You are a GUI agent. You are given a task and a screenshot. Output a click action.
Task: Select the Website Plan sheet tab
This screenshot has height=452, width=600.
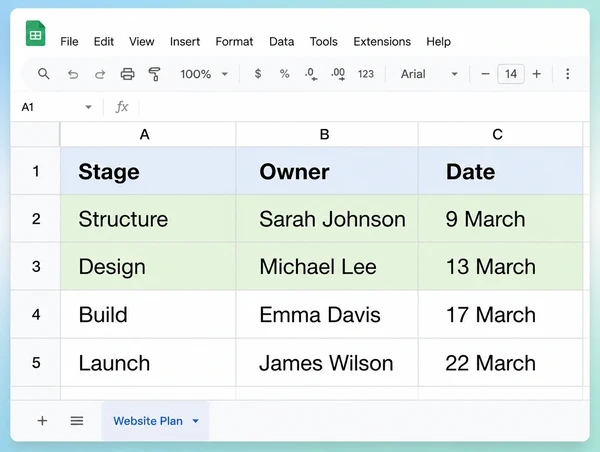tap(155, 421)
